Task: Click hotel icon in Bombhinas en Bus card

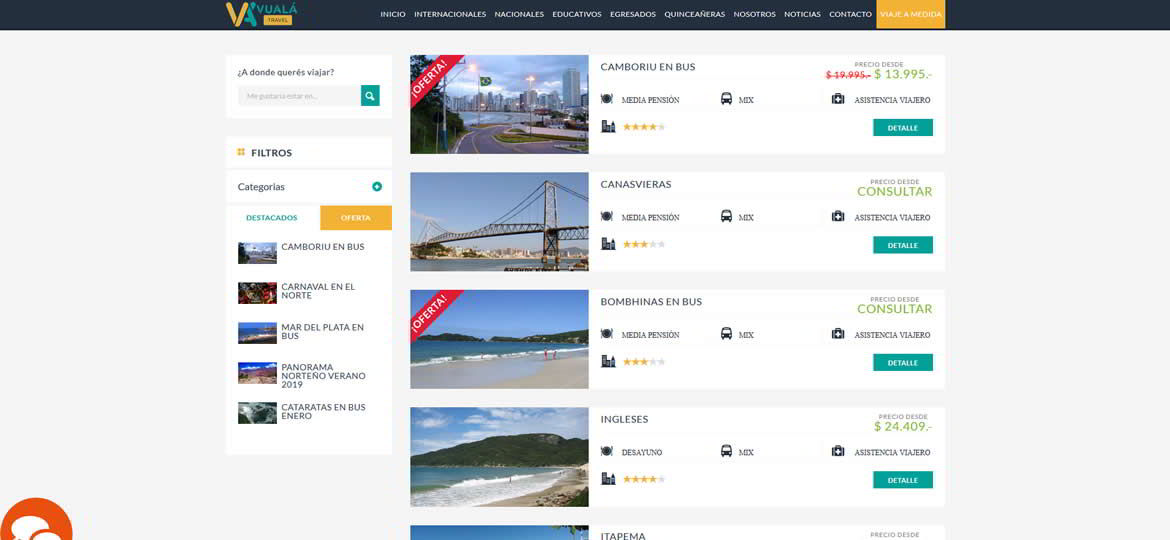Action: click(608, 361)
